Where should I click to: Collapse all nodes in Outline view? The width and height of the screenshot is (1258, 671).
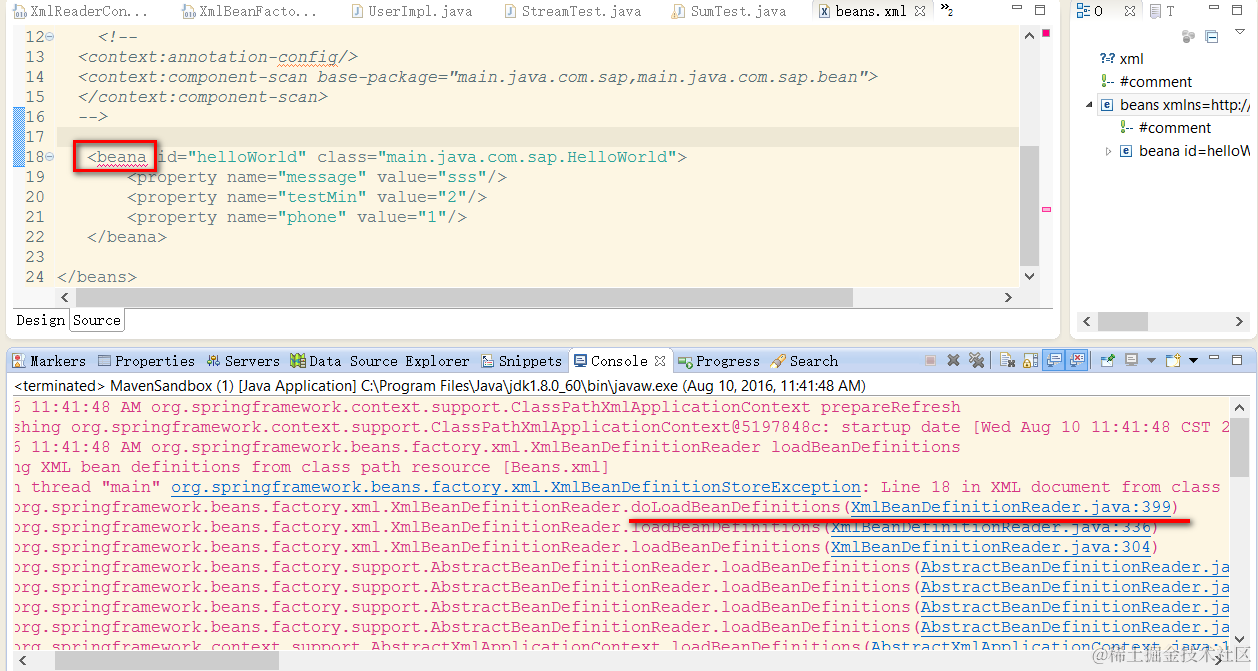pyautogui.click(x=1211, y=37)
